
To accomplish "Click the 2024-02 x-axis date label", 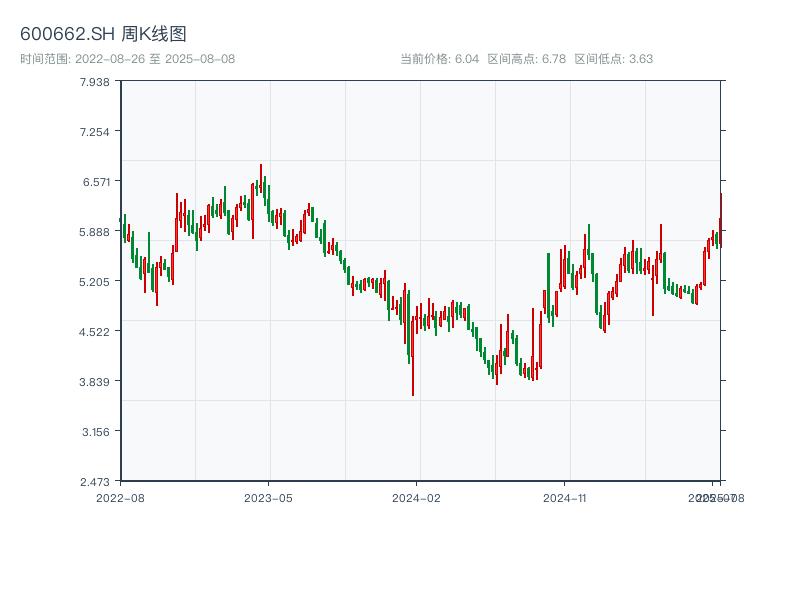I will pyautogui.click(x=416, y=497).
